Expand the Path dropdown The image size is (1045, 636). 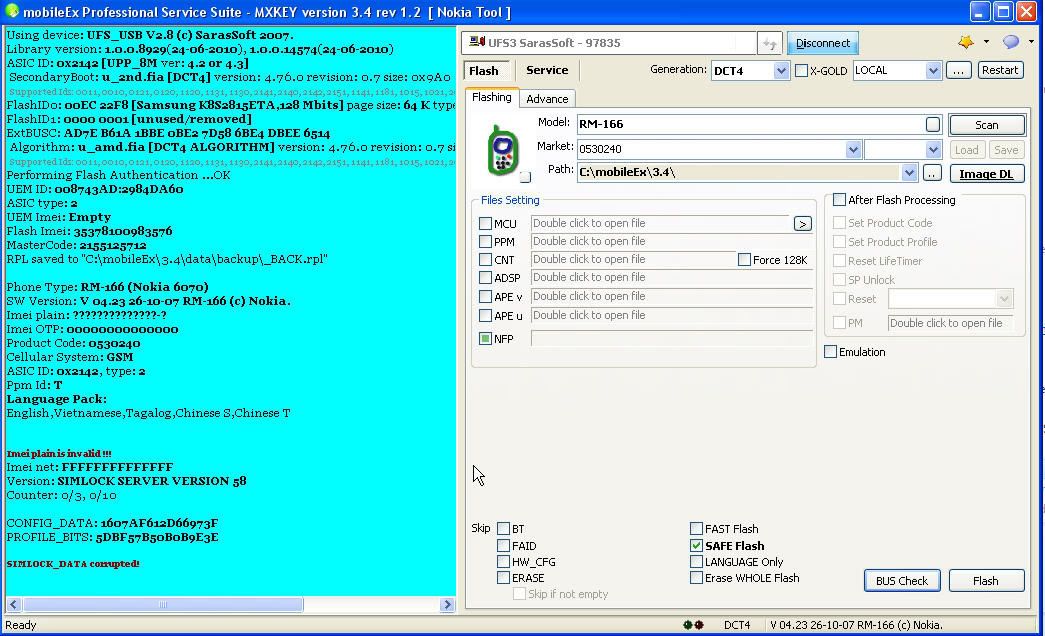coord(909,173)
